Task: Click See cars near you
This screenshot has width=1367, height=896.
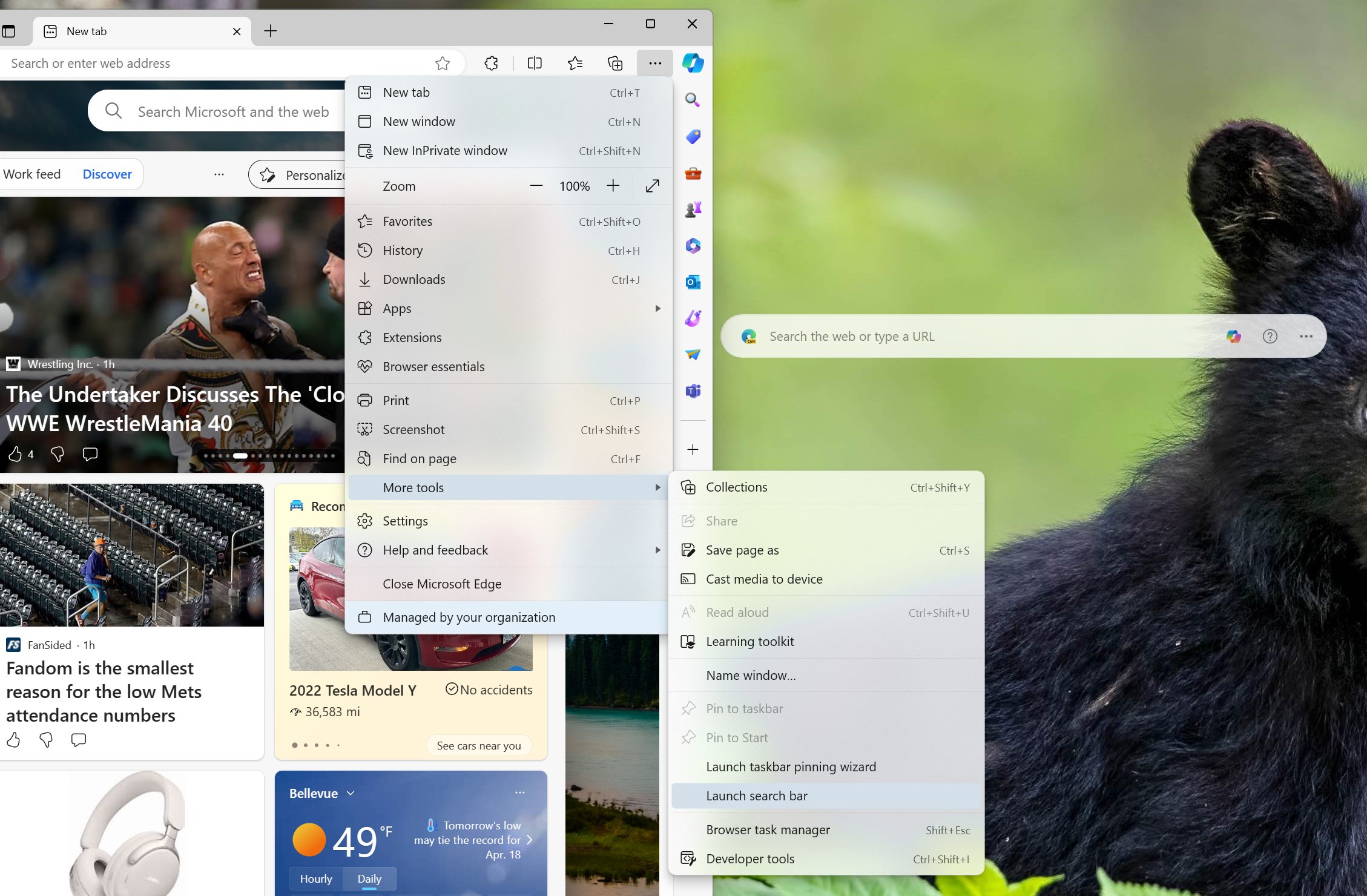Action: tap(479, 745)
